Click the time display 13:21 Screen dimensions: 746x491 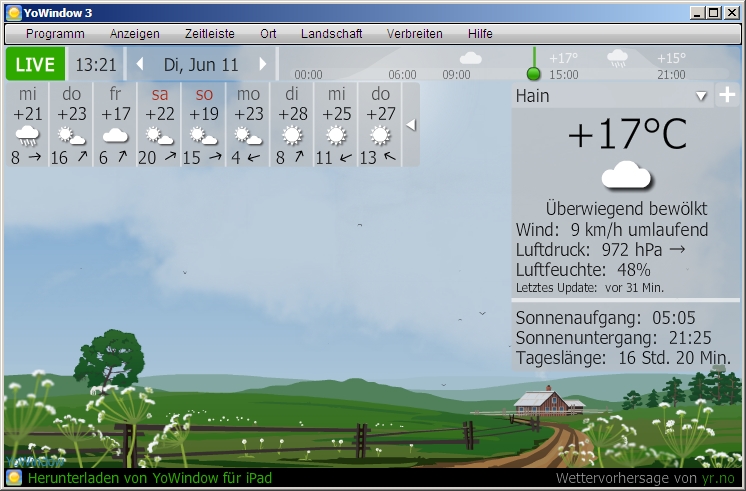pyautogui.click(x=96, y=64)
